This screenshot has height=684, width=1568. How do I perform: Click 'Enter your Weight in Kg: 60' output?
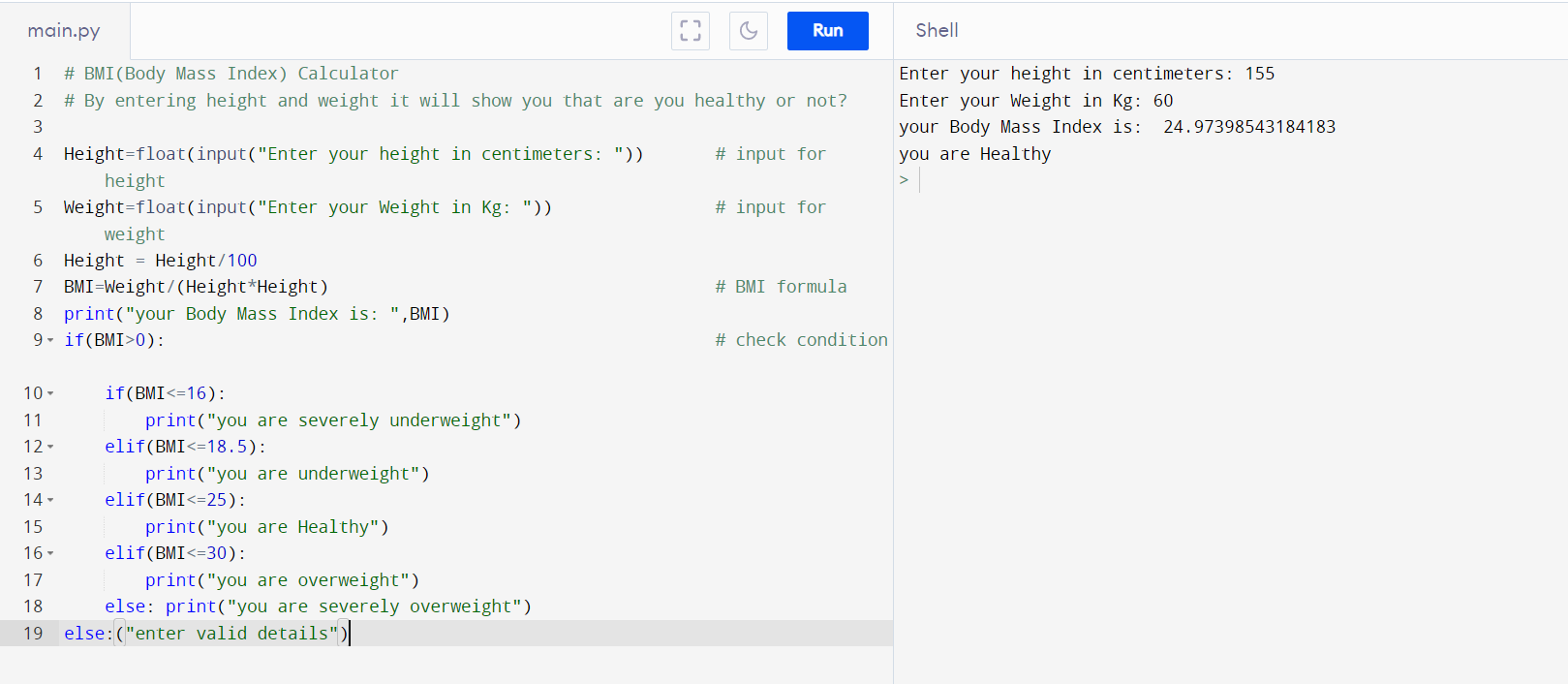[1036, 101]
